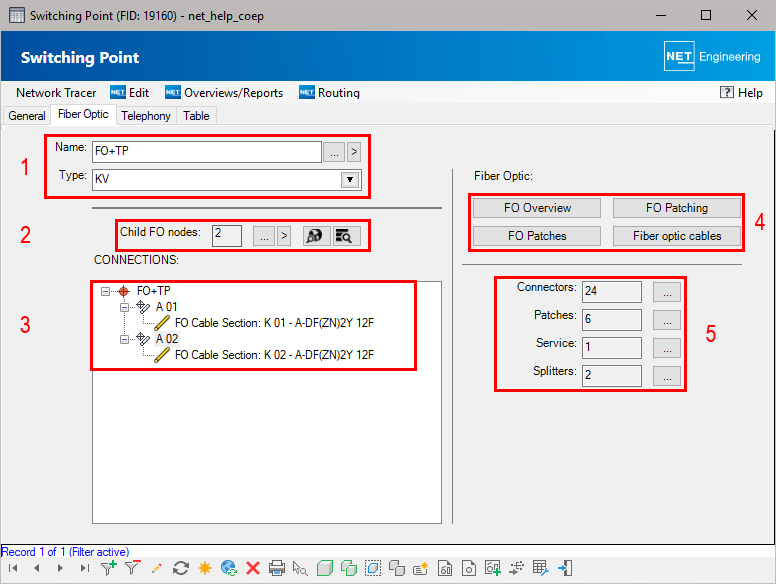
Task: Collapse the A 01 tree node
Action: [x=124, y=307]
